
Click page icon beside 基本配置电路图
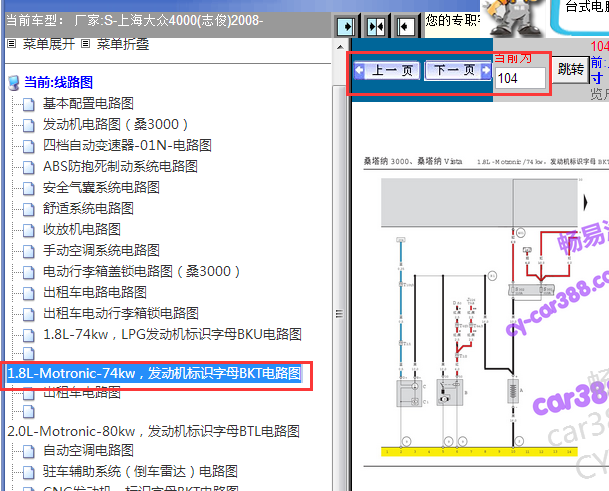click(x=28, y=104)
